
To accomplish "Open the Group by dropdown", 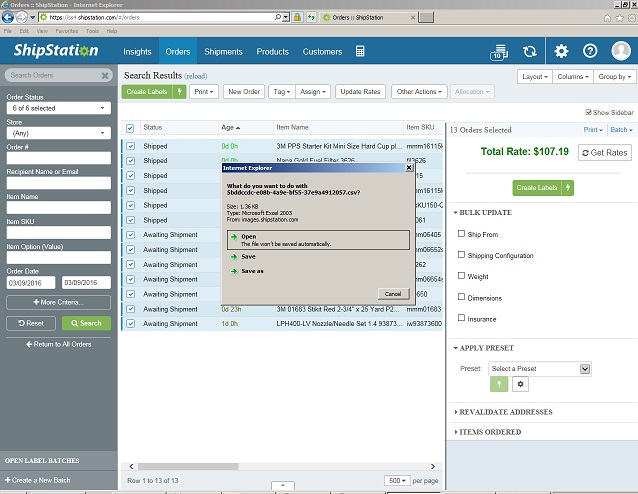I will [614, 77].
